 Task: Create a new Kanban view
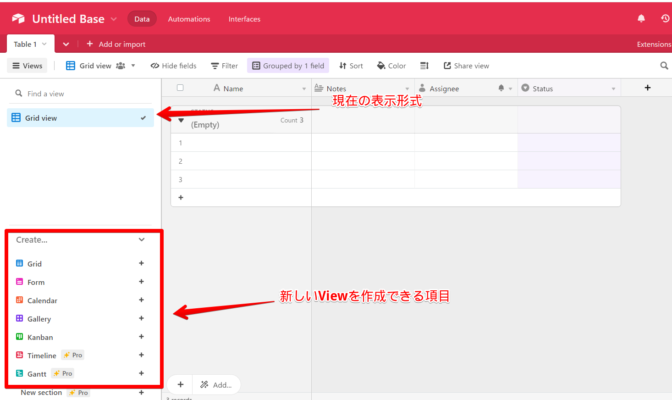(x=141, y=337)
